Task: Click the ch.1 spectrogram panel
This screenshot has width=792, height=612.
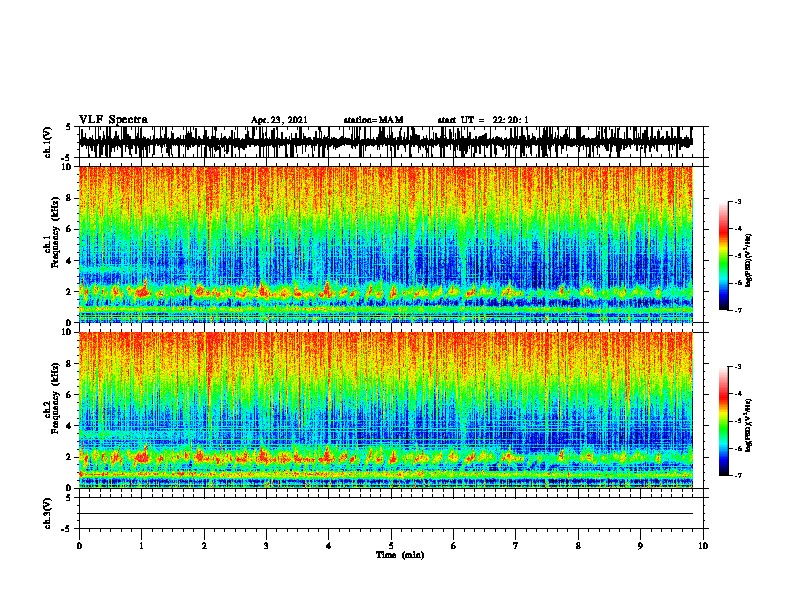Action: (x=386, y=244)
